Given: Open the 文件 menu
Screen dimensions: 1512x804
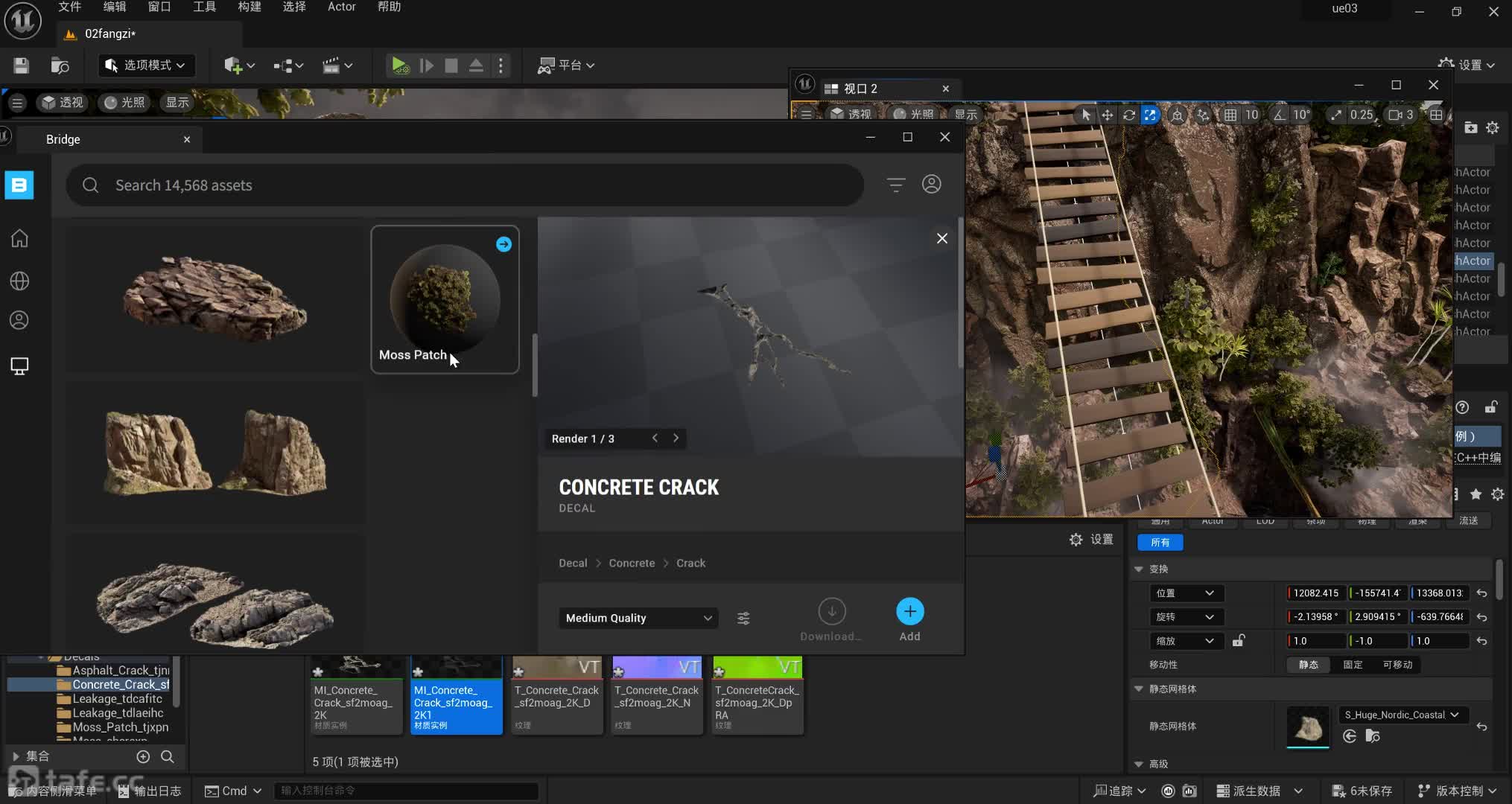Looking at the screenshot, I should pyautogui.click(x=70, y=7).
